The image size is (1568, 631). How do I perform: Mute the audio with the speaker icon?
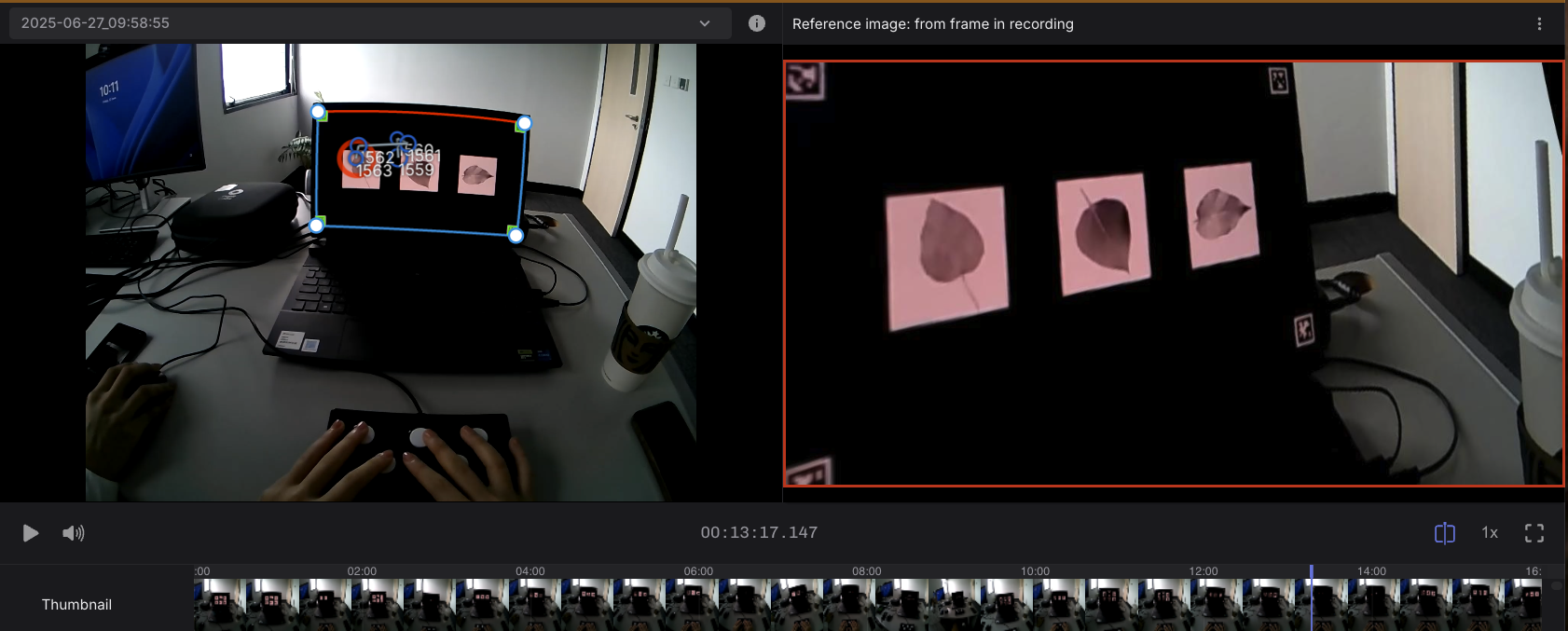(x=73, y=533)
